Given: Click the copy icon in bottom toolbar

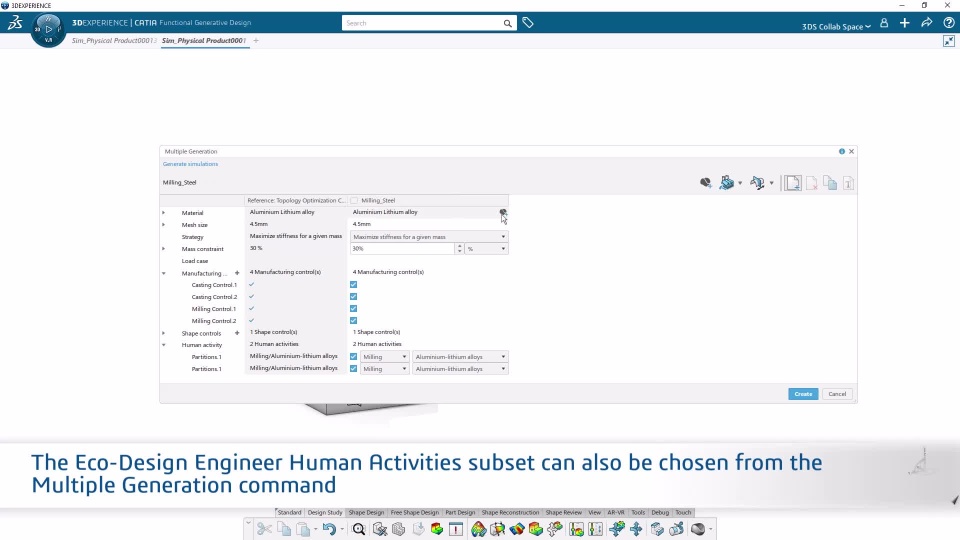Looking at the screenshot, I should coord(283,529).
